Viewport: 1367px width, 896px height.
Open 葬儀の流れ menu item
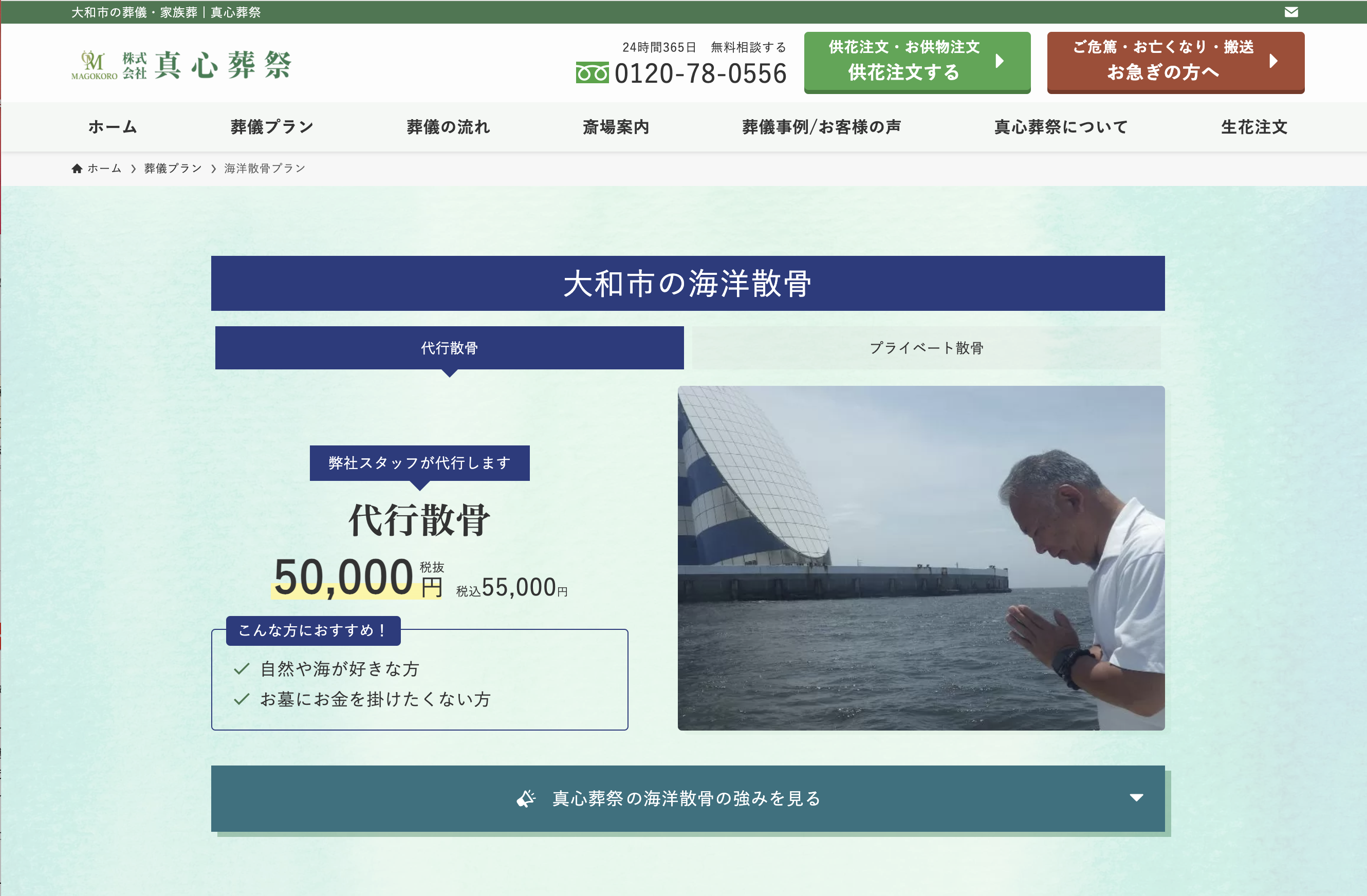click(x=448, y=127)
